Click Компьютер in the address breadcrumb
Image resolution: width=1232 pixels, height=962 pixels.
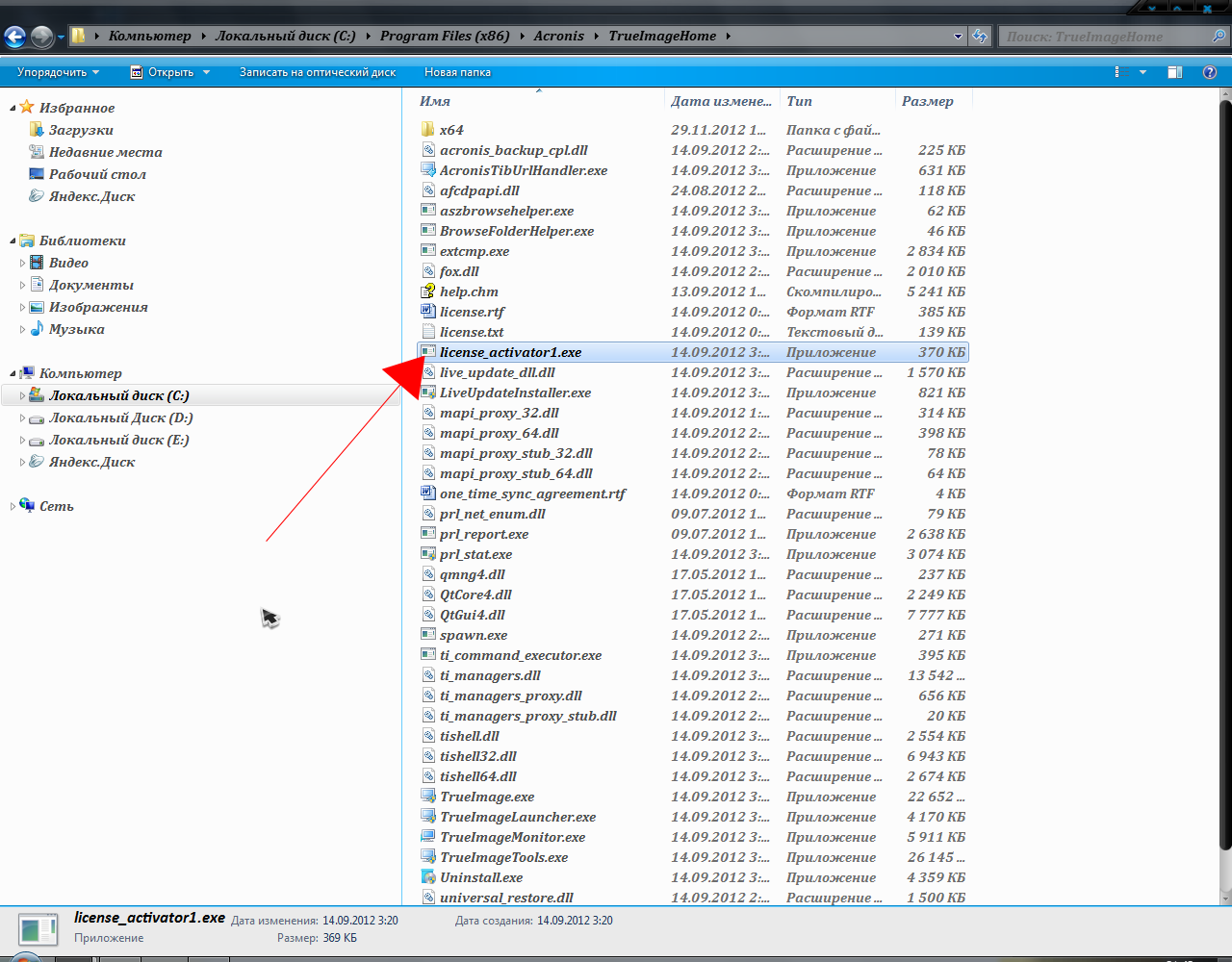[x=150, y=36]
